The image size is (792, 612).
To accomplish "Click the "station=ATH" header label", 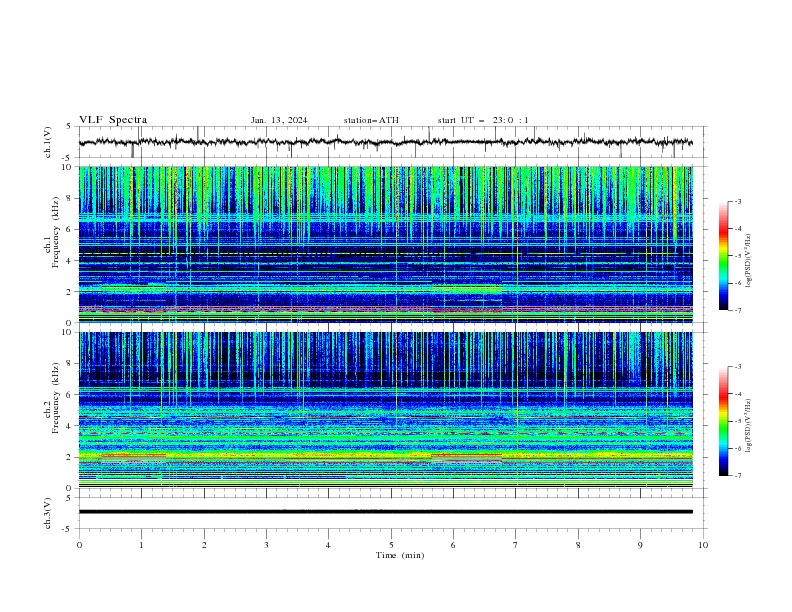I will pyautogui.click(x=371, y=120).
